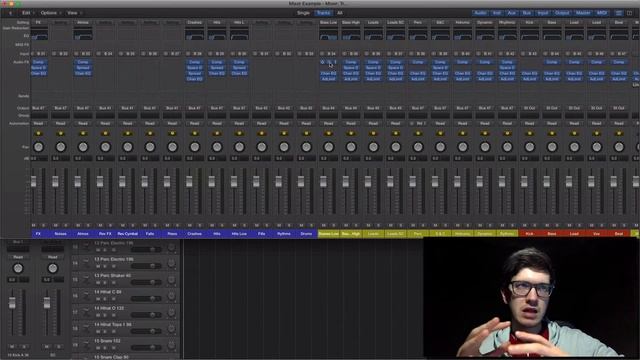
Task: Open output Bus slot on Noises channel
Action: pyautogui.click(x=61, y=108)
